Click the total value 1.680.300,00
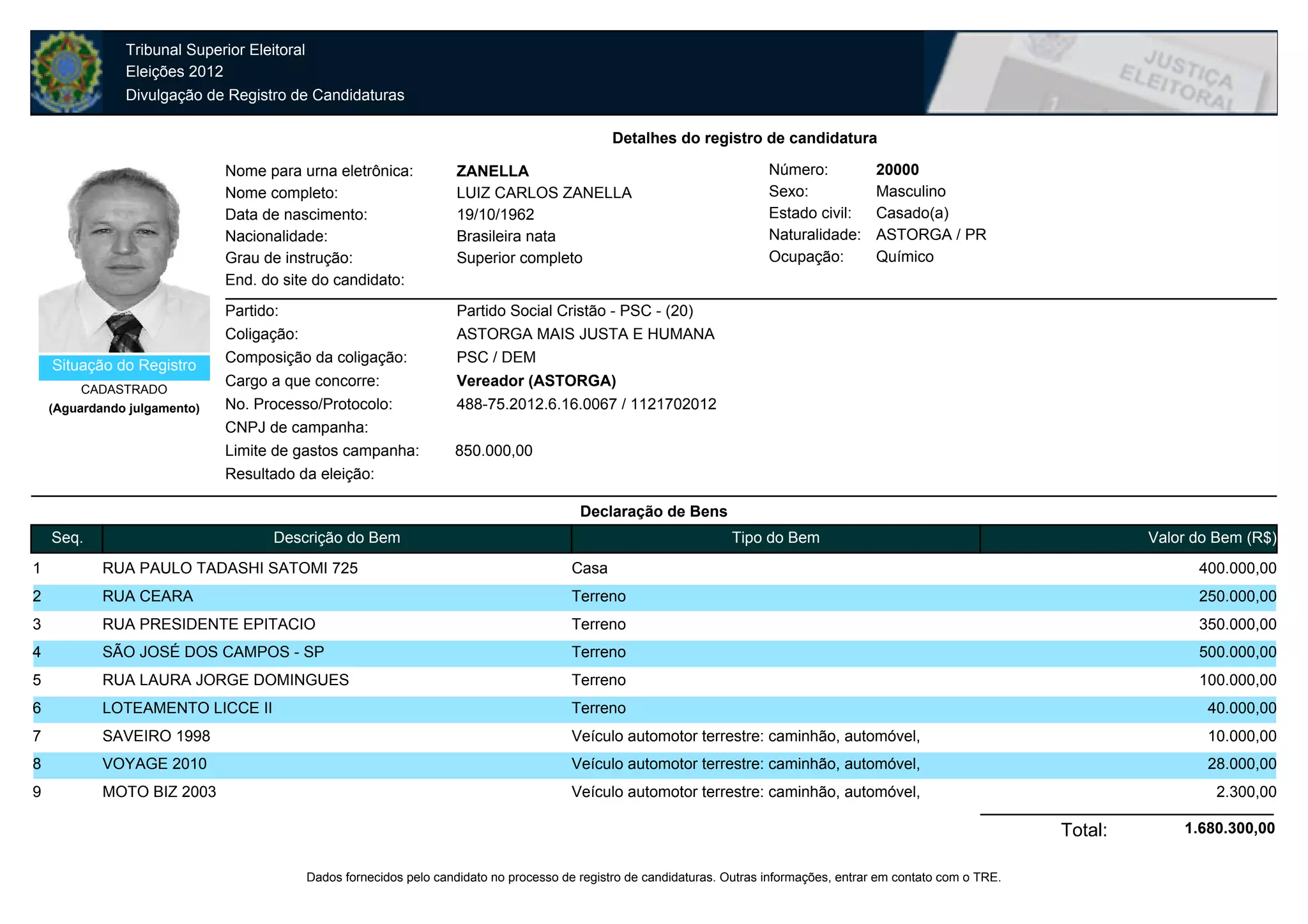Screen dimensions: 1308x924 point(1229,829)
